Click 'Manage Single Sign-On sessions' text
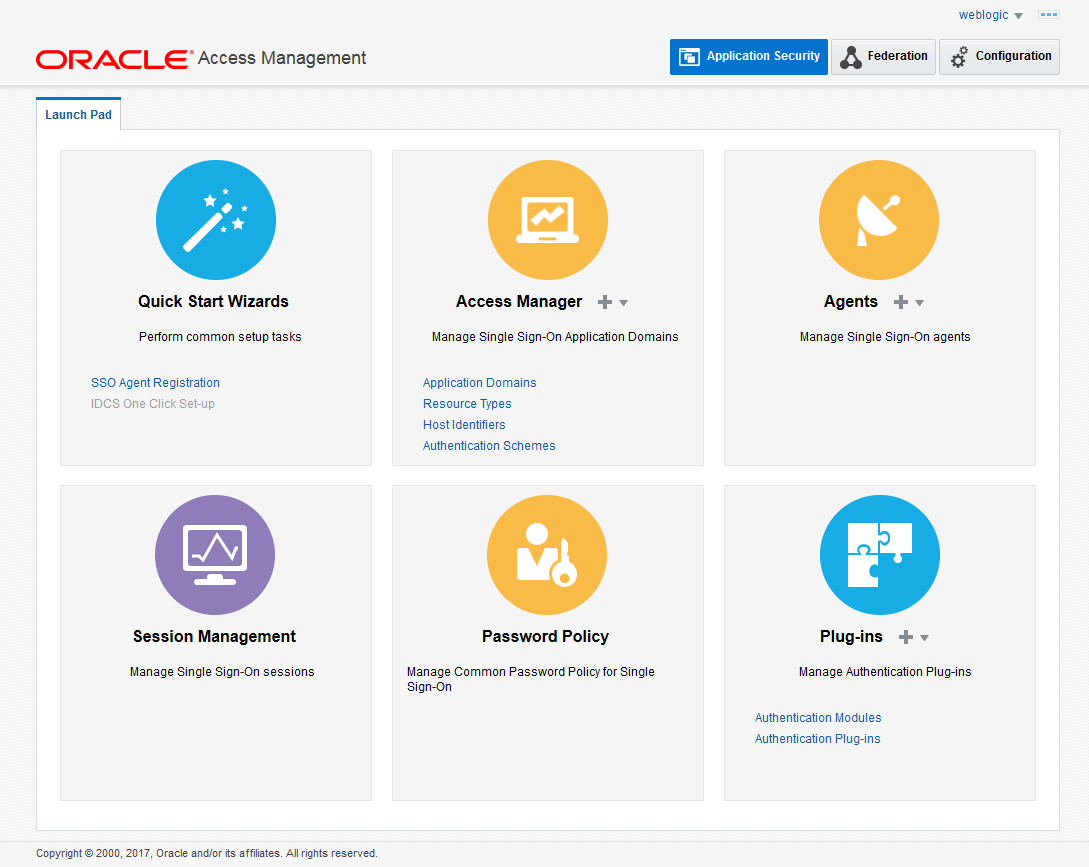The width and height of the screenshot is (1089, 867). [x=222, y=672]
